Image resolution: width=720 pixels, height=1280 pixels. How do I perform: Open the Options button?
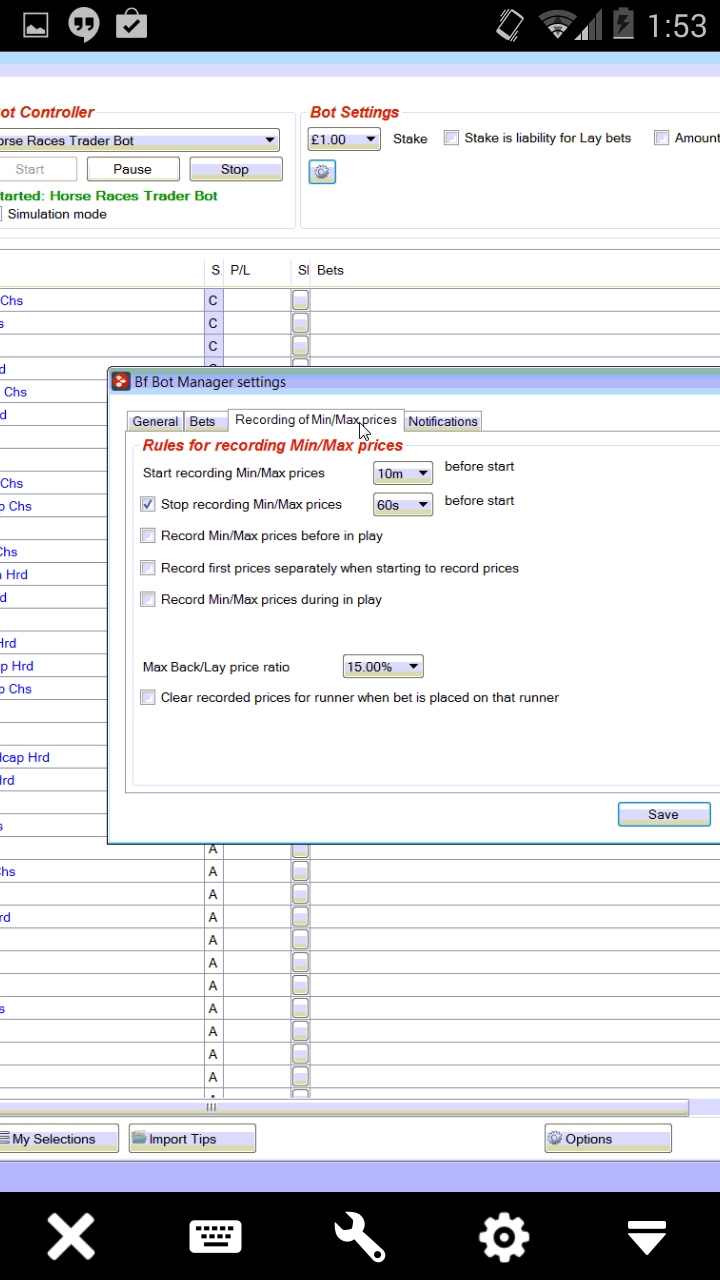(x=608, y=1138)
